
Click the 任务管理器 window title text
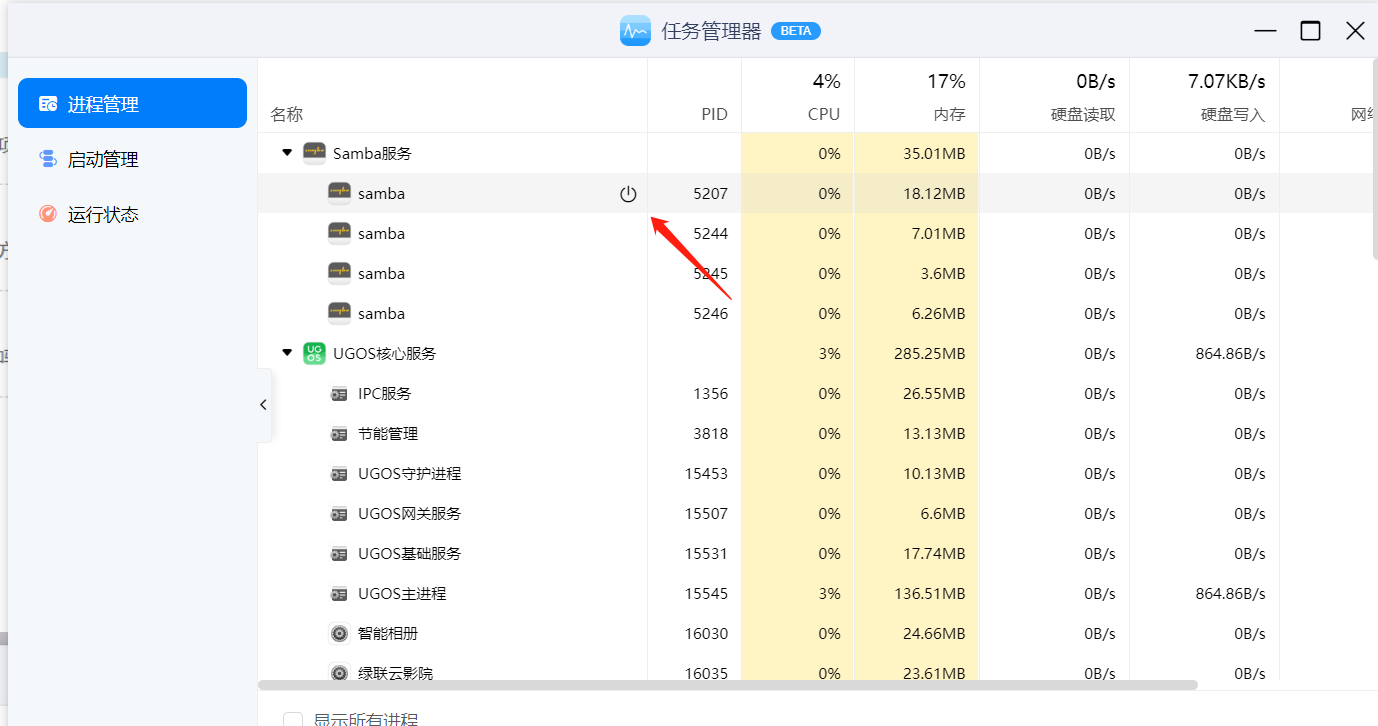point(712,31)
